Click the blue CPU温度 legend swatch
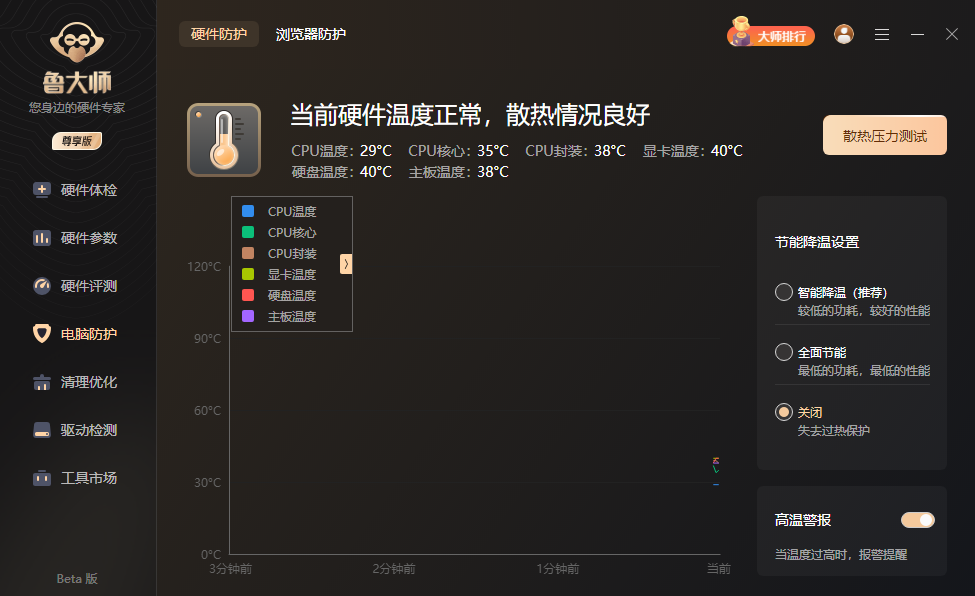The height and width of the screenshot is (596, 975). [247, 211]
